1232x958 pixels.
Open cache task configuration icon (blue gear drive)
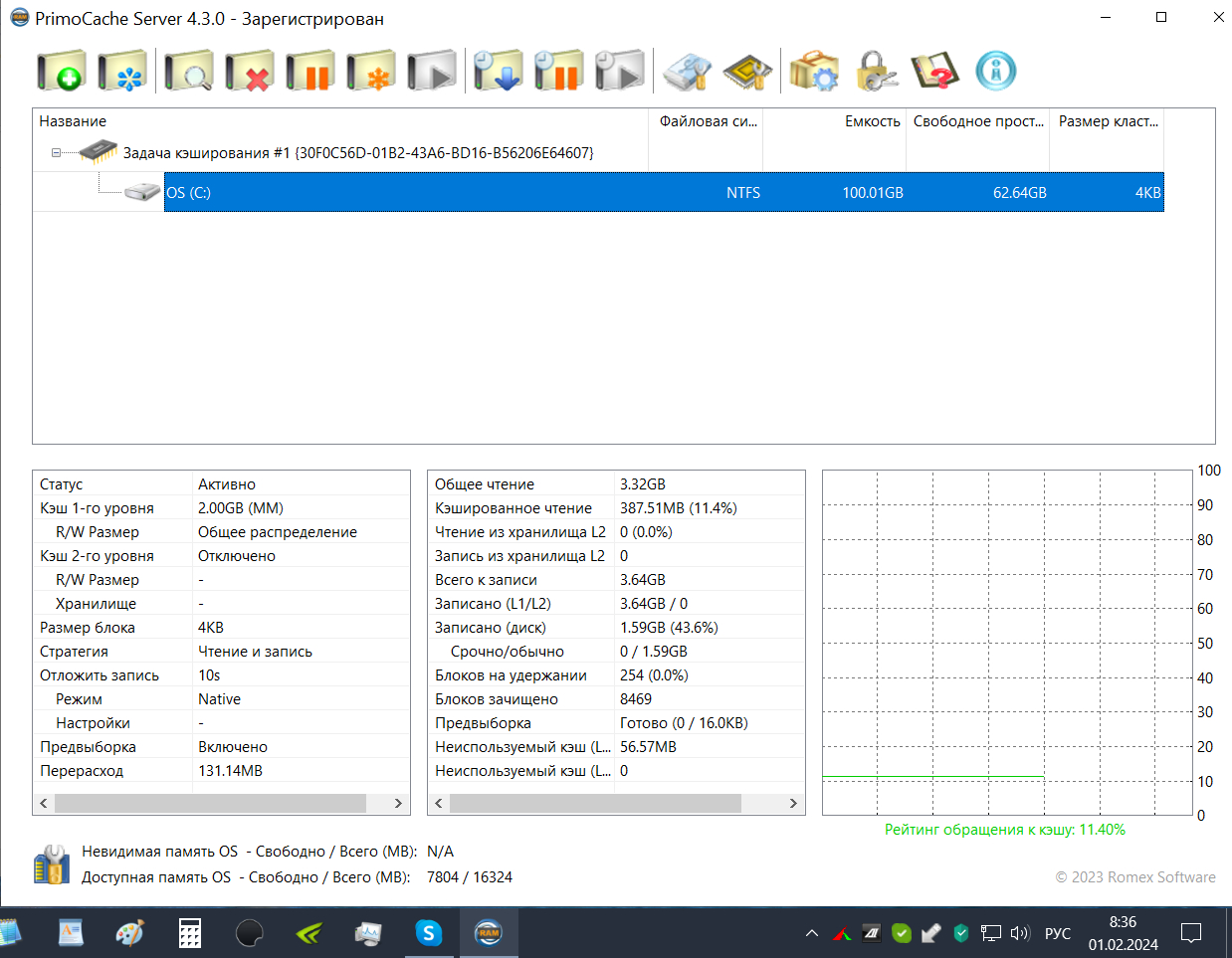(x=122, y=72)
